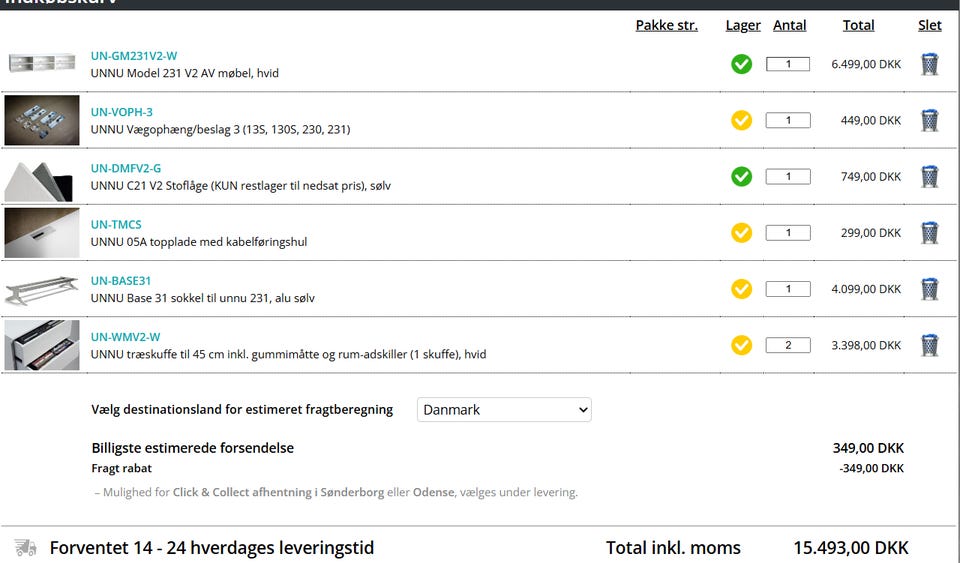Click the UN-WMV2-W product link
The height and width of the screenshot is (563, 960).
coord(125,337)
